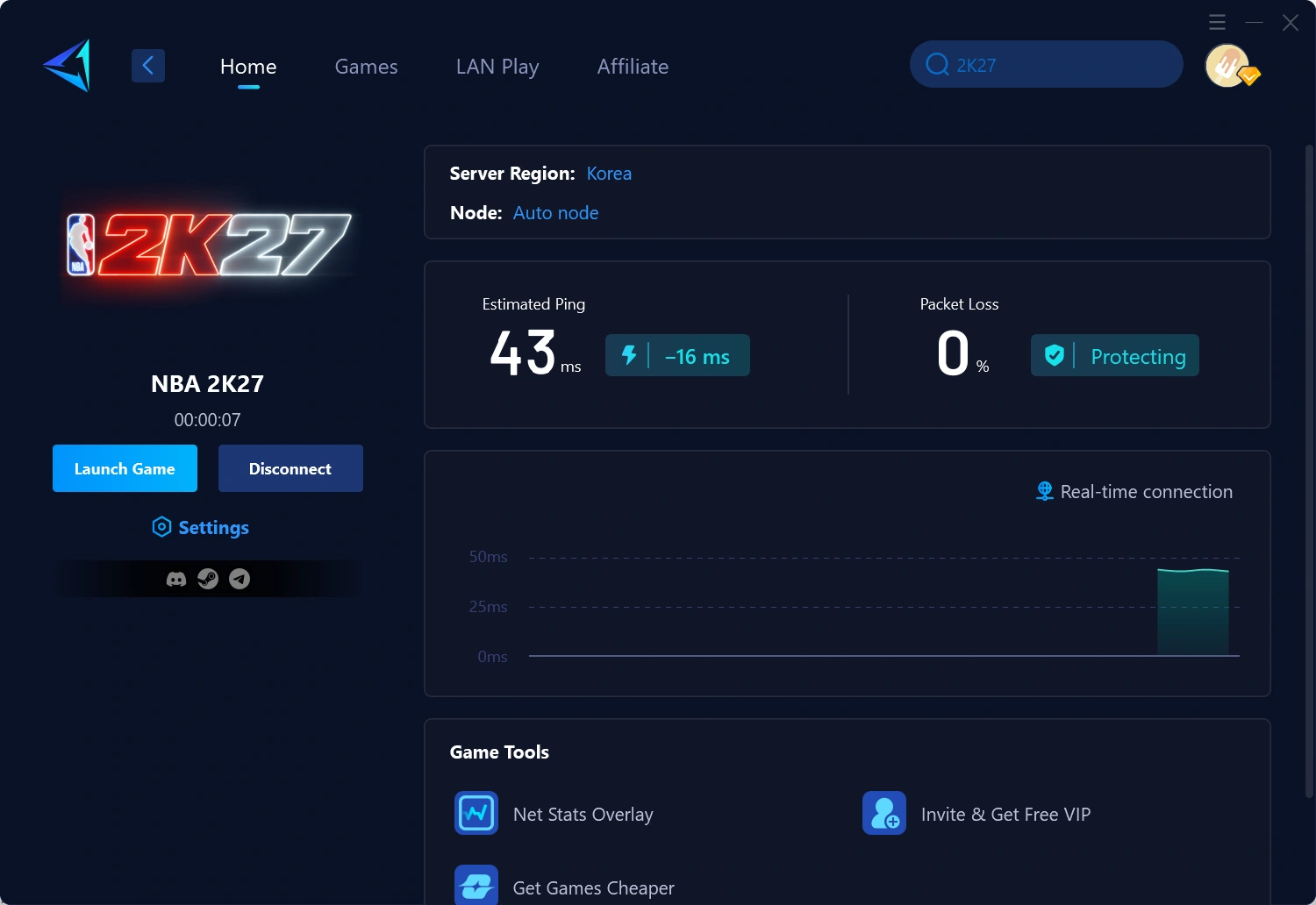Open Get Games Cheaper
This screenshot has height=905, width=1316.
565,886
